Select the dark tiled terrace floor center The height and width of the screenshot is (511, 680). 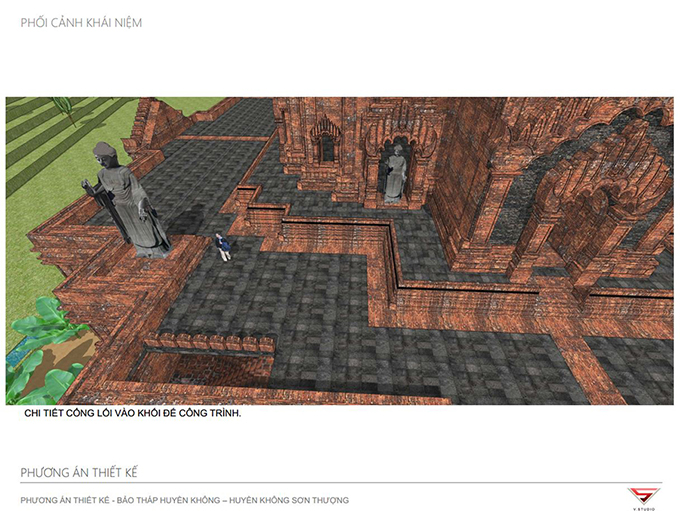point(290,300)
